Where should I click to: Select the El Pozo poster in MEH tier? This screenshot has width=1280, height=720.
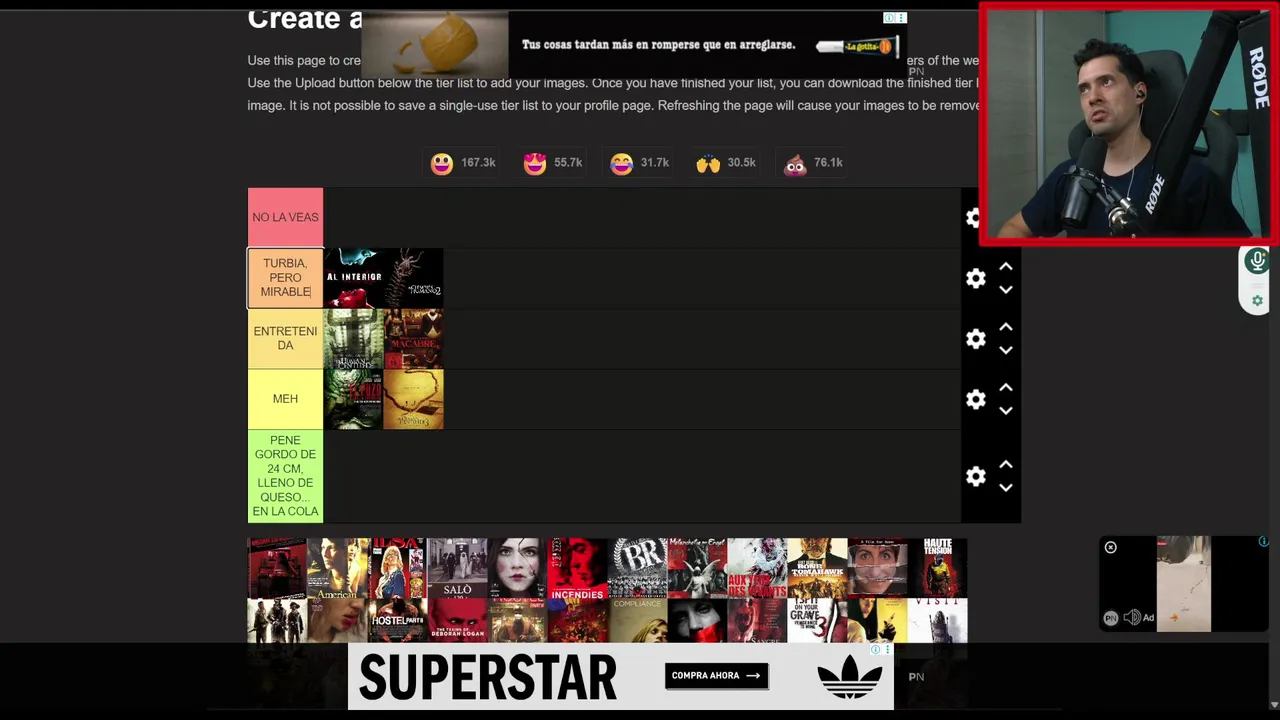tap(353, 399)
